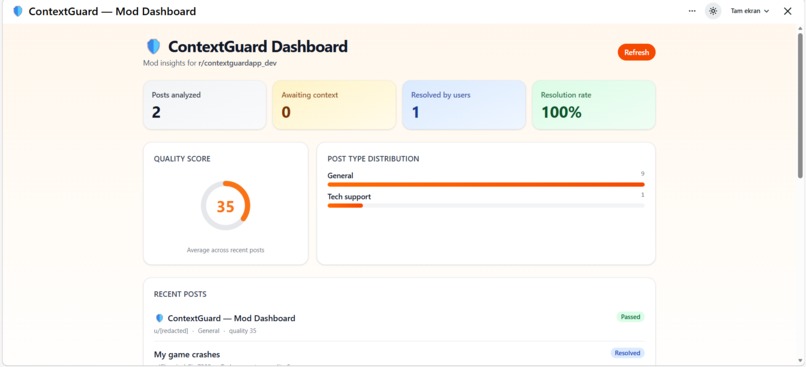Click the 100% resolution rate value
Image resolution: width=806 pixels, height=367 pixels.
(561, 113)
